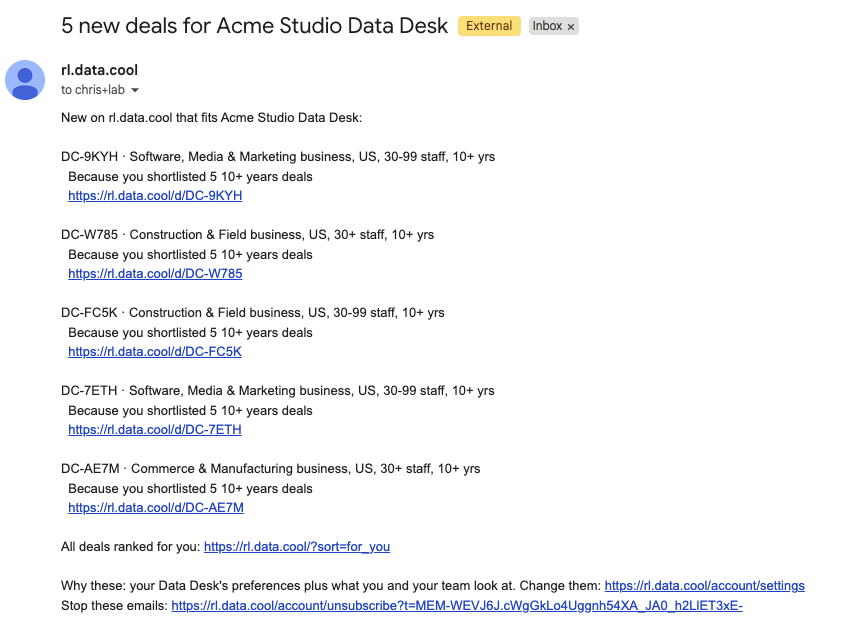Click the DC-FC5K Construction & Field description

click(x=253, y=313)
